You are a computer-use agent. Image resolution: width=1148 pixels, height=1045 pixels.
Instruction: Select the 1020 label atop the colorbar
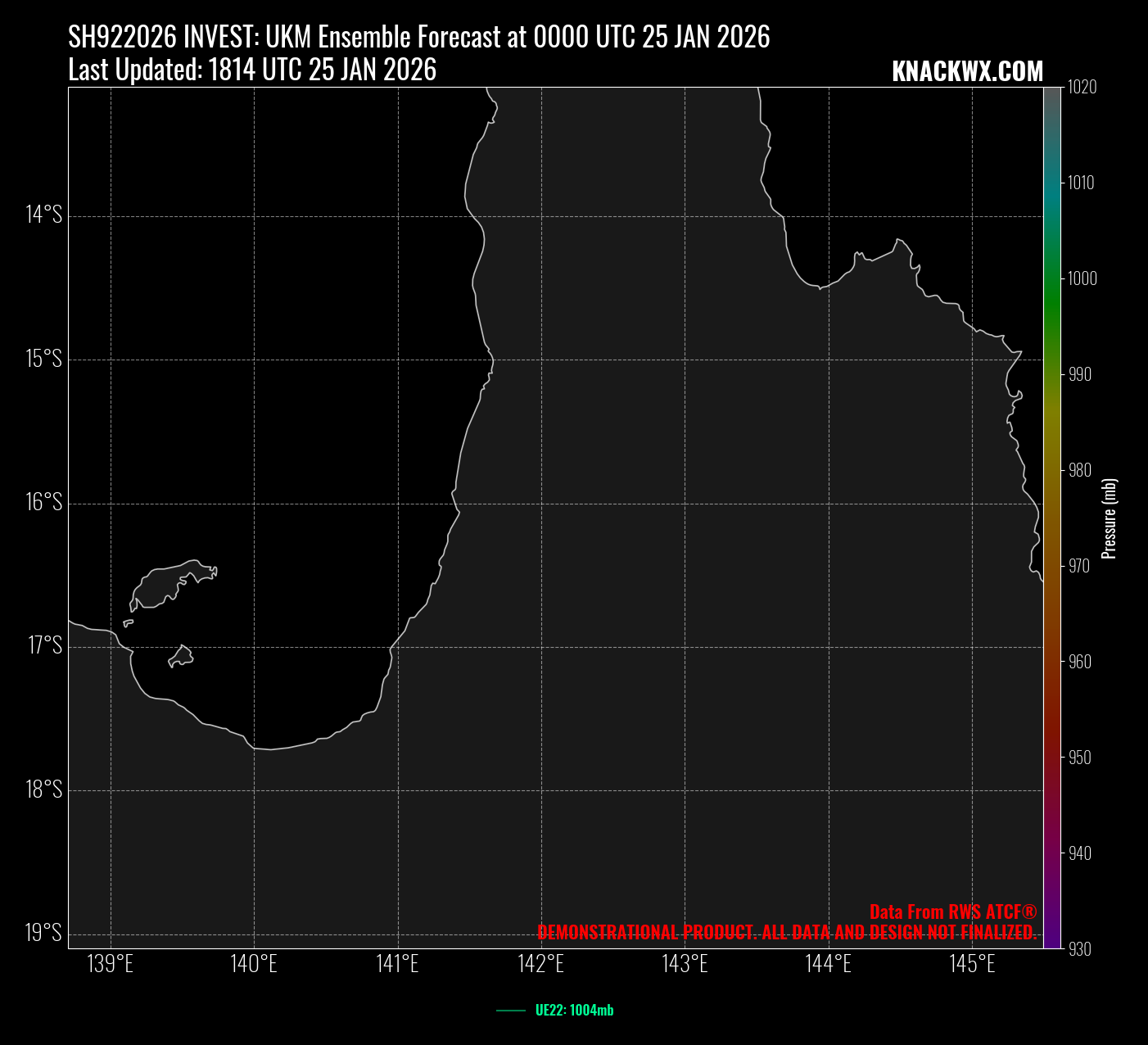[1081, 87]
